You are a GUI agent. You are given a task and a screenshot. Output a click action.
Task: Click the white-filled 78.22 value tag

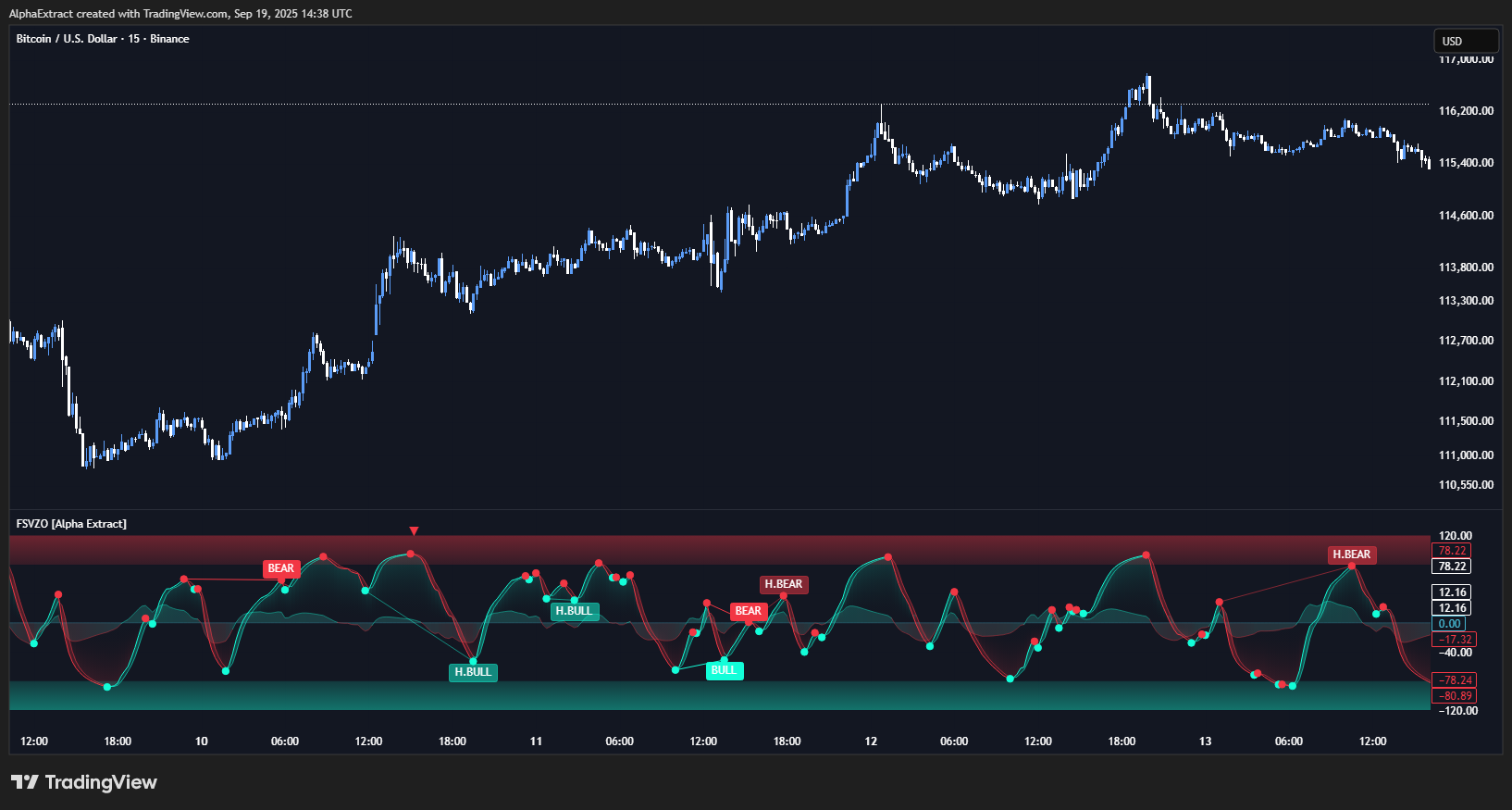[1452, 567]
